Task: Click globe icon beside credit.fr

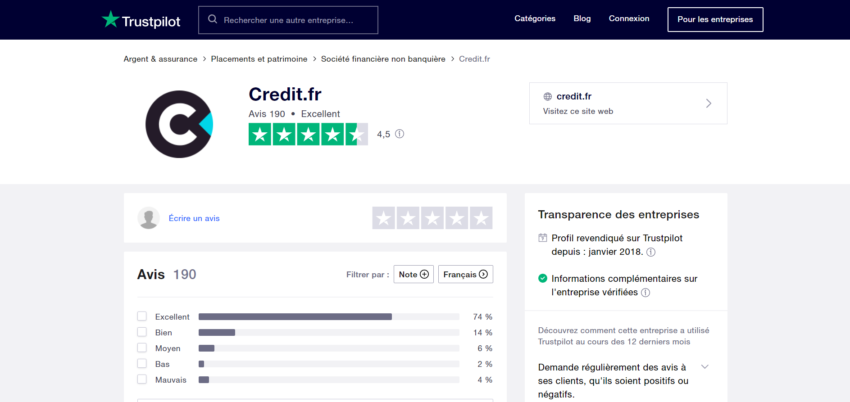Action: click(548, 96)
